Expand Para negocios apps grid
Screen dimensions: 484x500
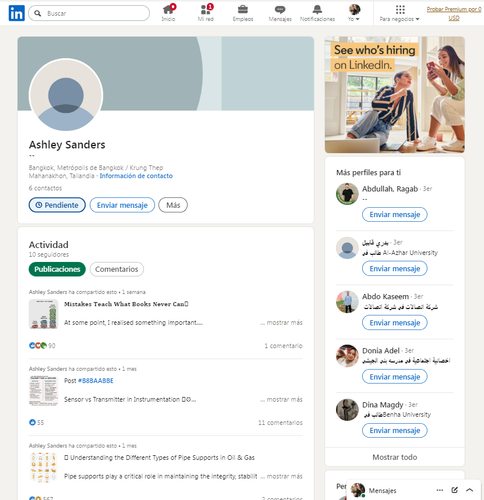point(400,13)
